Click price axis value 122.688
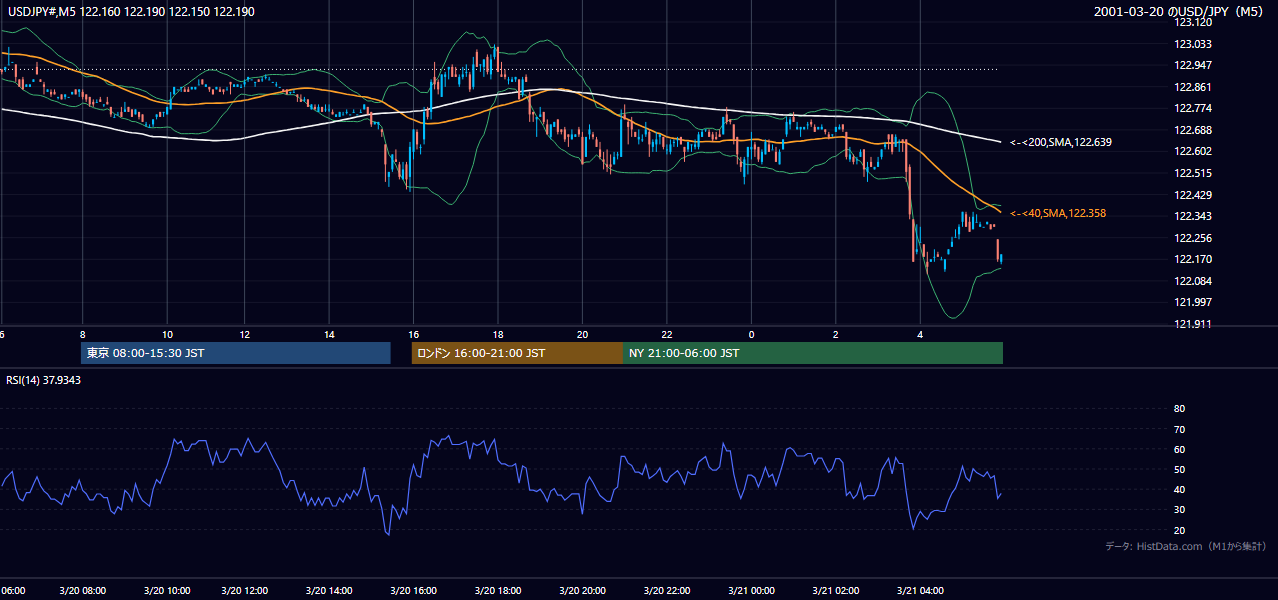This screenshot has height=600, width=1278. pyautogui.click(x=1192, y=130)
